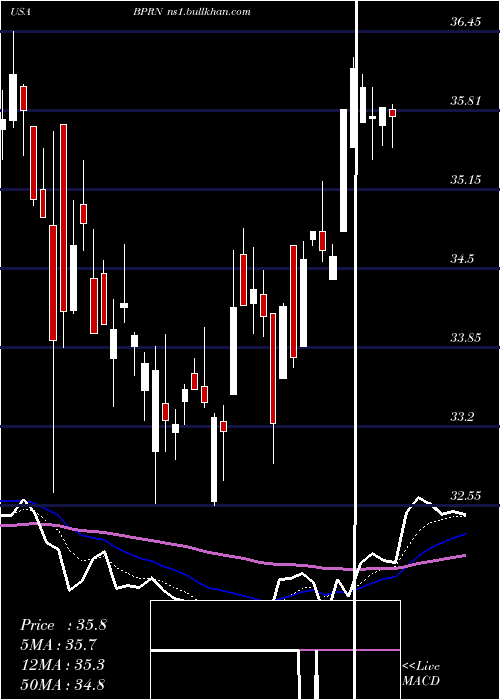Click the 35.15 price axis label
The image size is (500, 700).
[465, 180]
